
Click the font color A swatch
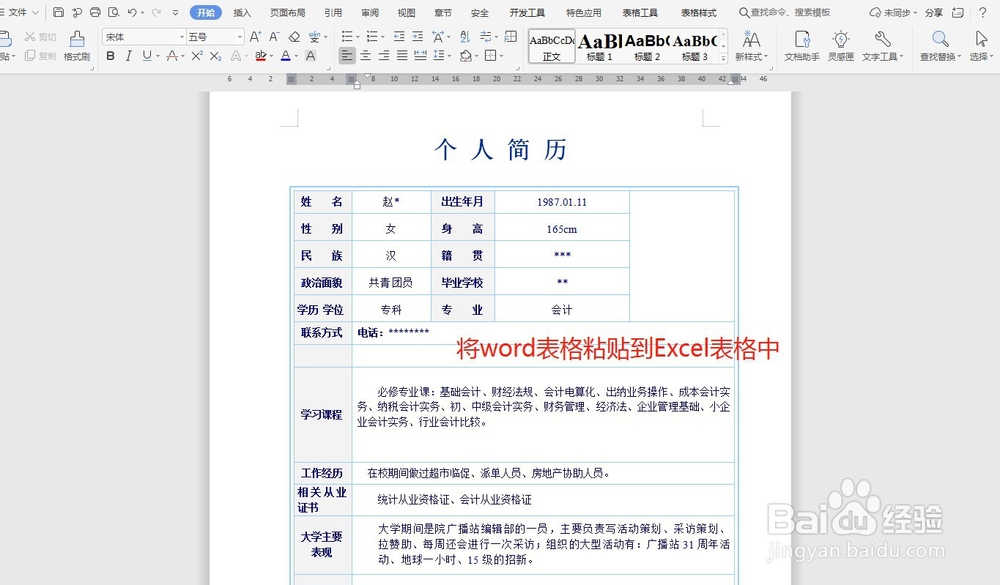point(286,56)
